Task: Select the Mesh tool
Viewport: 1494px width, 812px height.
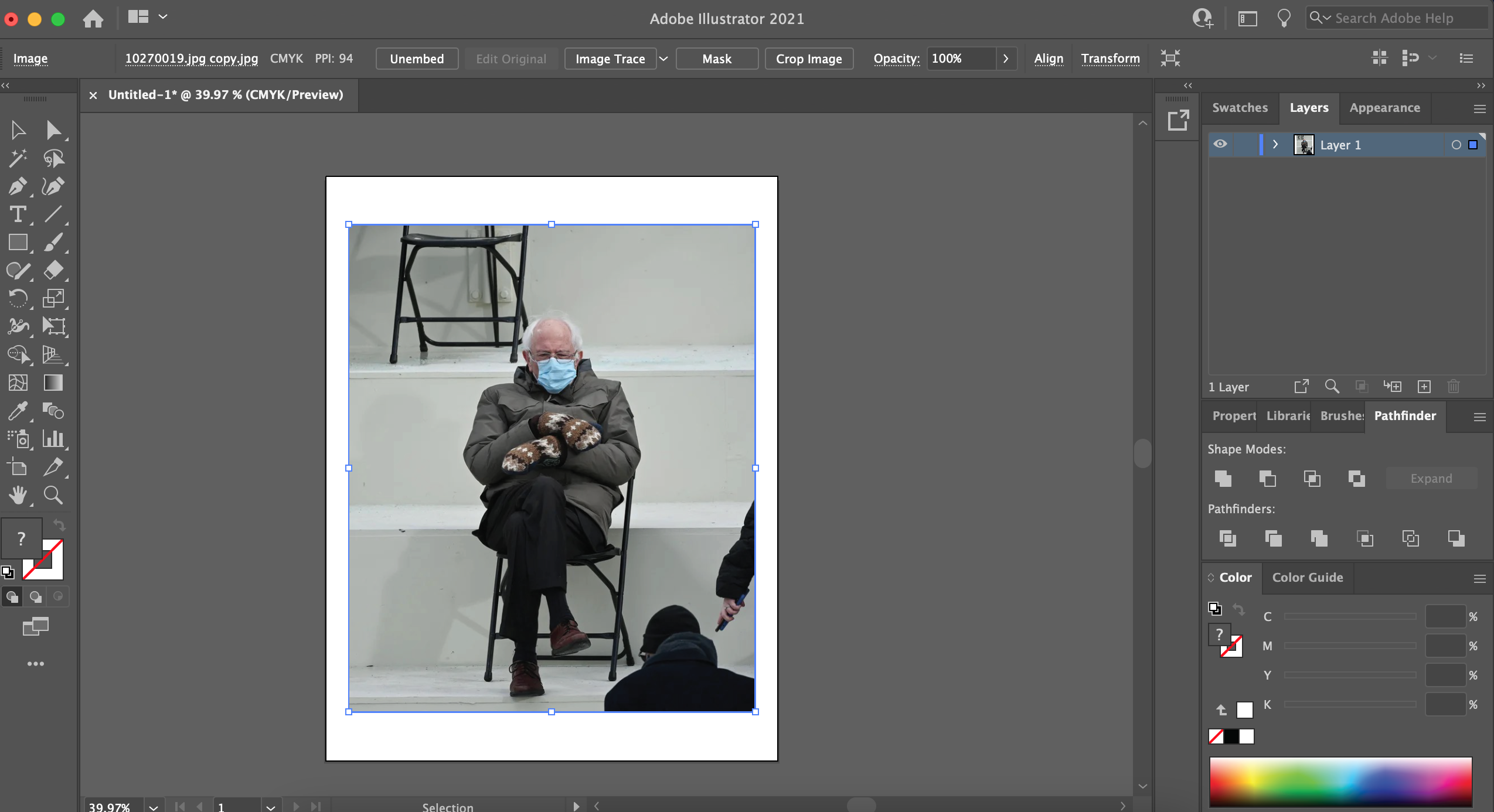Action: [18, 383]
